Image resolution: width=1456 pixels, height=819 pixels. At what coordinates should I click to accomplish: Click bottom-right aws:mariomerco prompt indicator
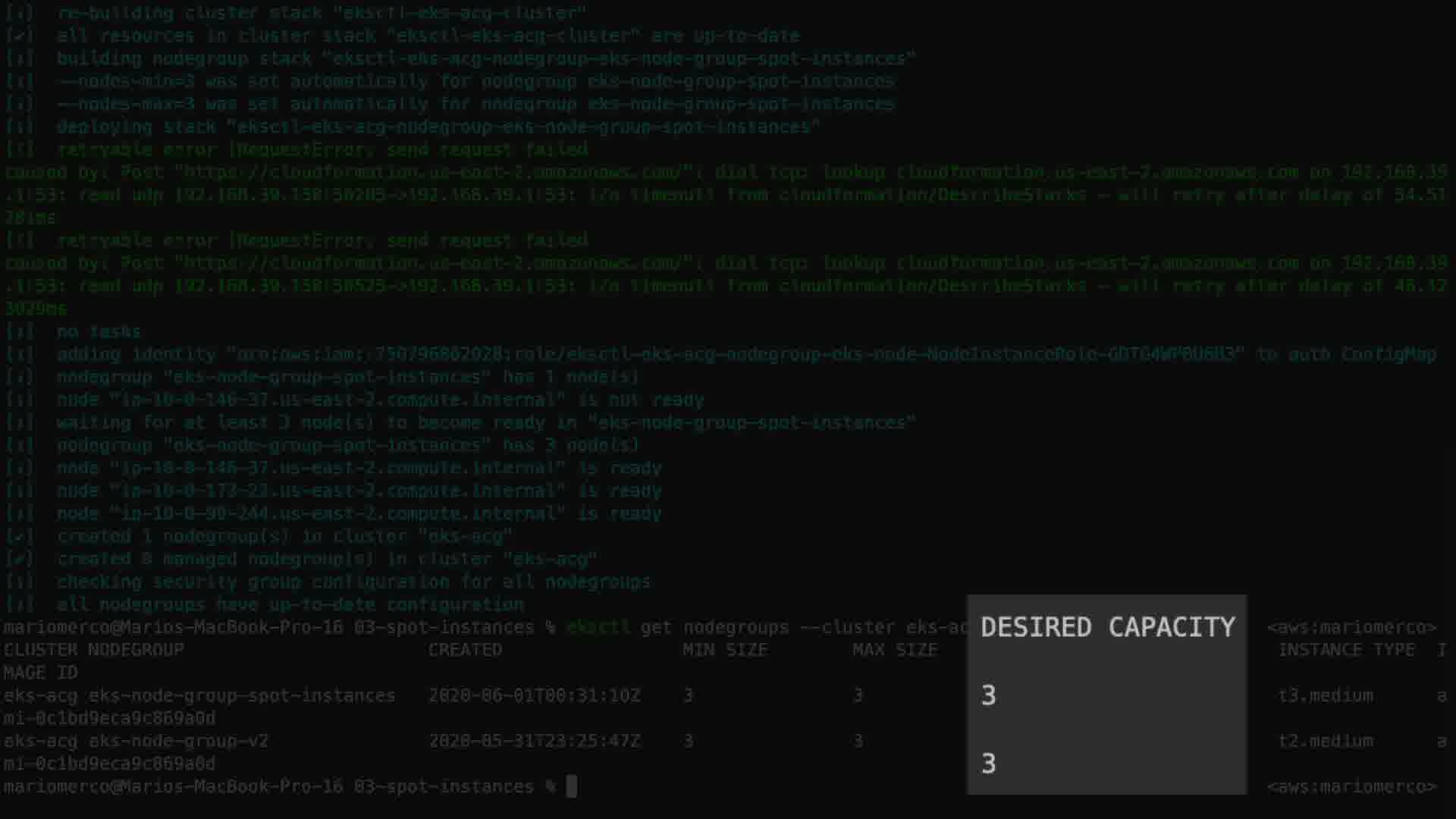(1351, 786)
